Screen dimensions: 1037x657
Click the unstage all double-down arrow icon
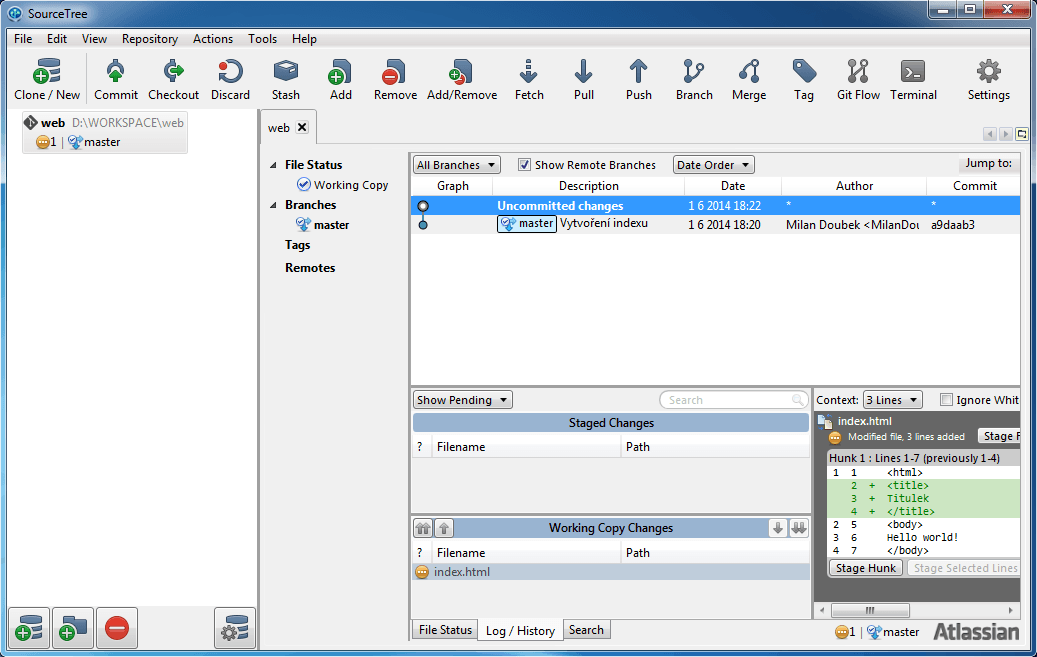coord(799,528)
